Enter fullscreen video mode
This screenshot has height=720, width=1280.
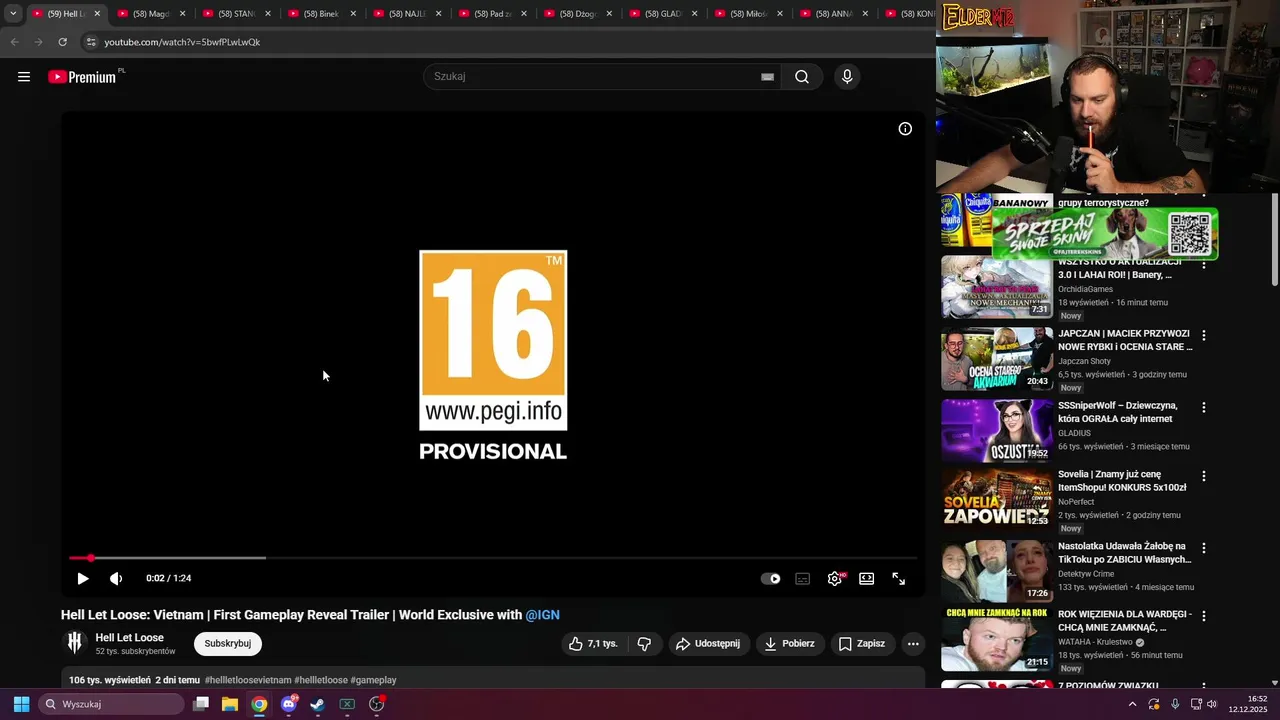pos(899,579)
